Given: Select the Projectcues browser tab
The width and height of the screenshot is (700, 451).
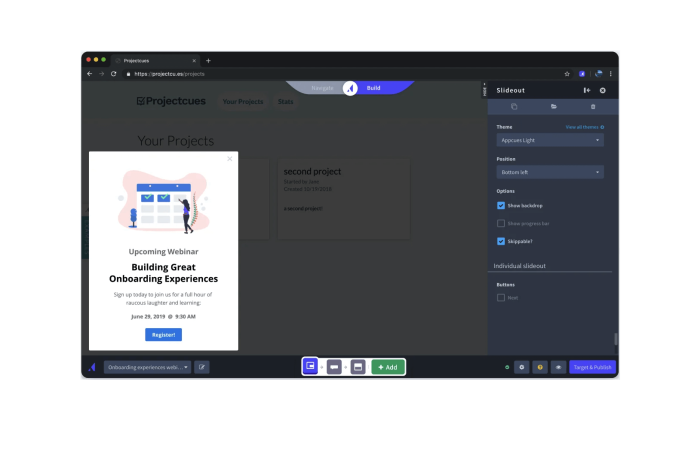Looking at the screenshot, I should [x=155, y=60].
